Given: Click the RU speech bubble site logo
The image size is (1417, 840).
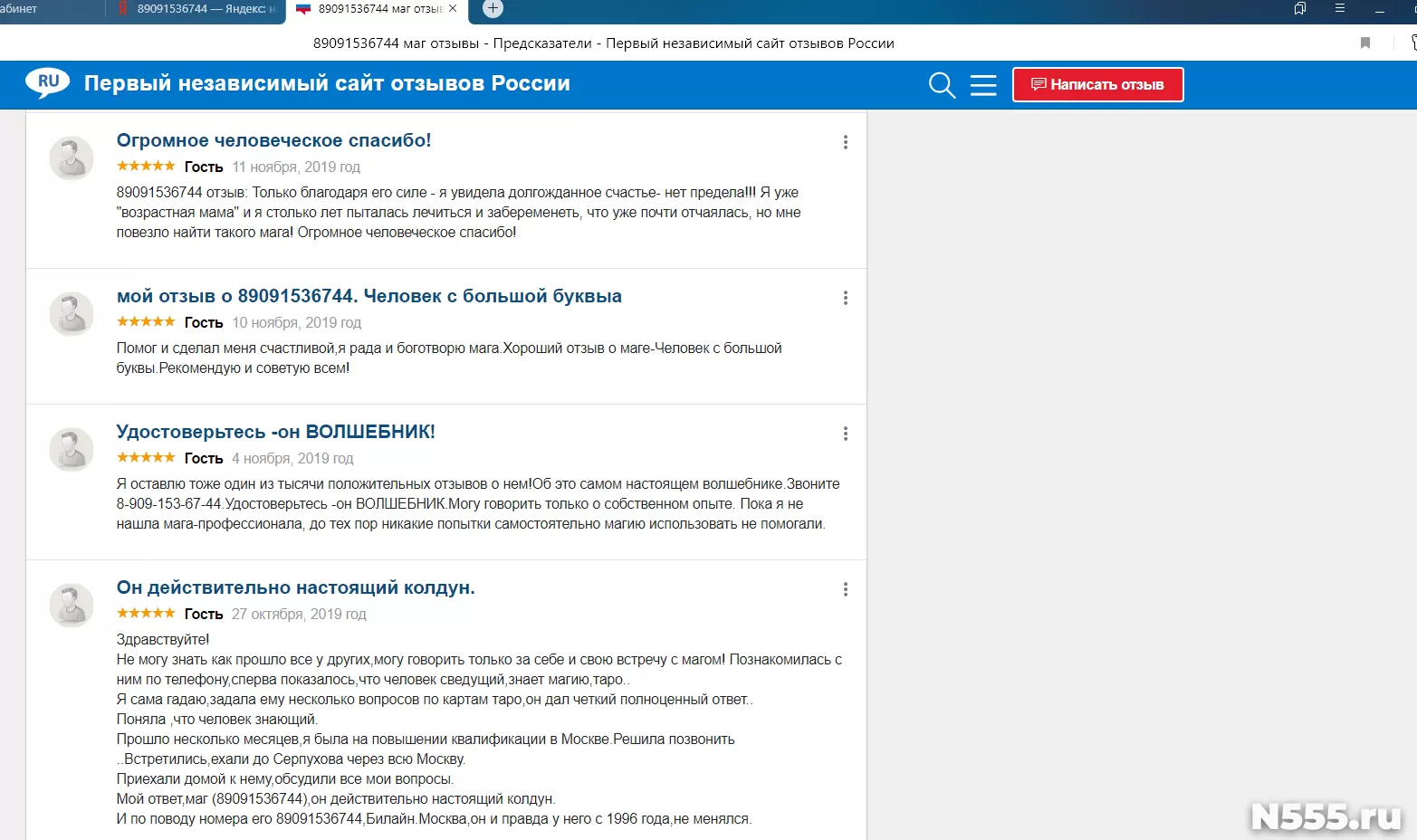Looking at the screenshot, I should tap(48, 82).
